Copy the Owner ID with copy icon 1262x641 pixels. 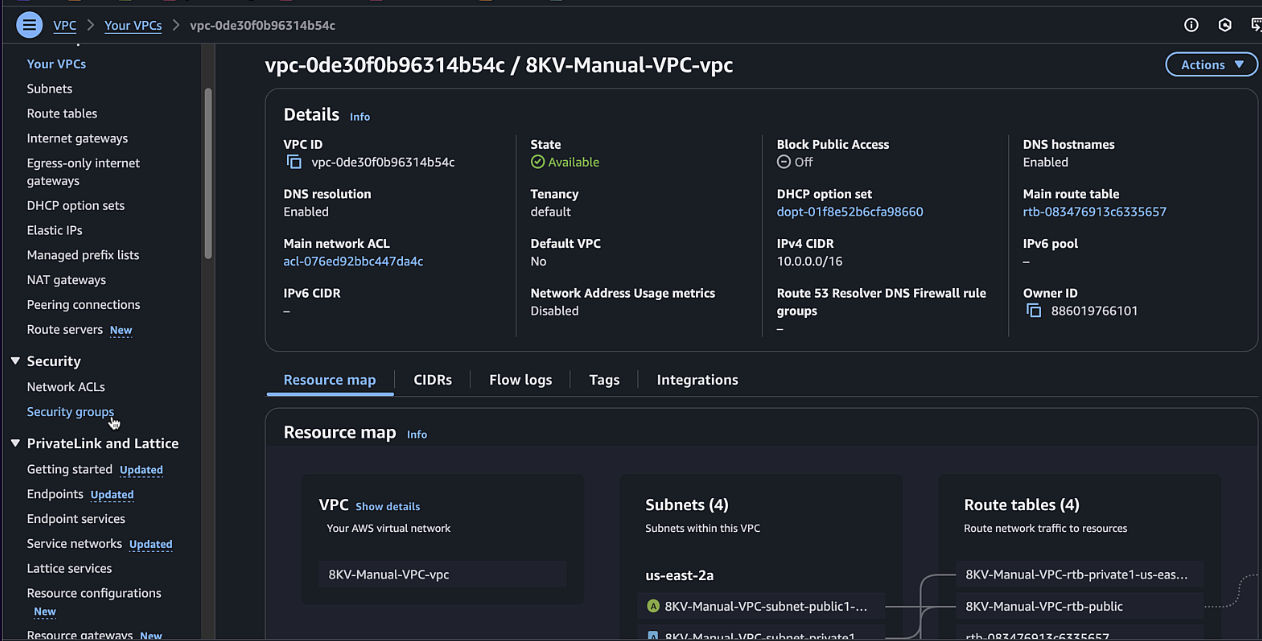pos(1034,311)
